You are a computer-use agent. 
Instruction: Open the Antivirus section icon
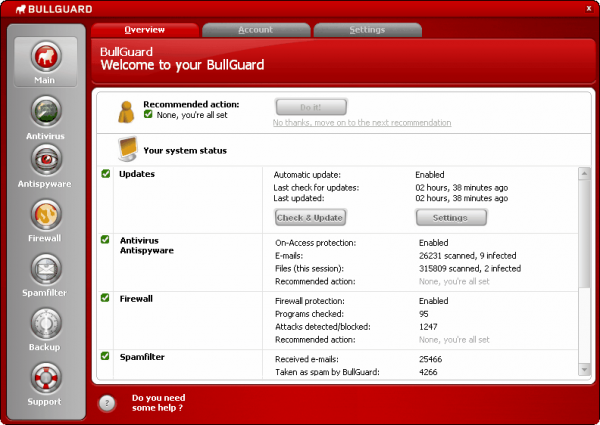[x=46, y=111]
